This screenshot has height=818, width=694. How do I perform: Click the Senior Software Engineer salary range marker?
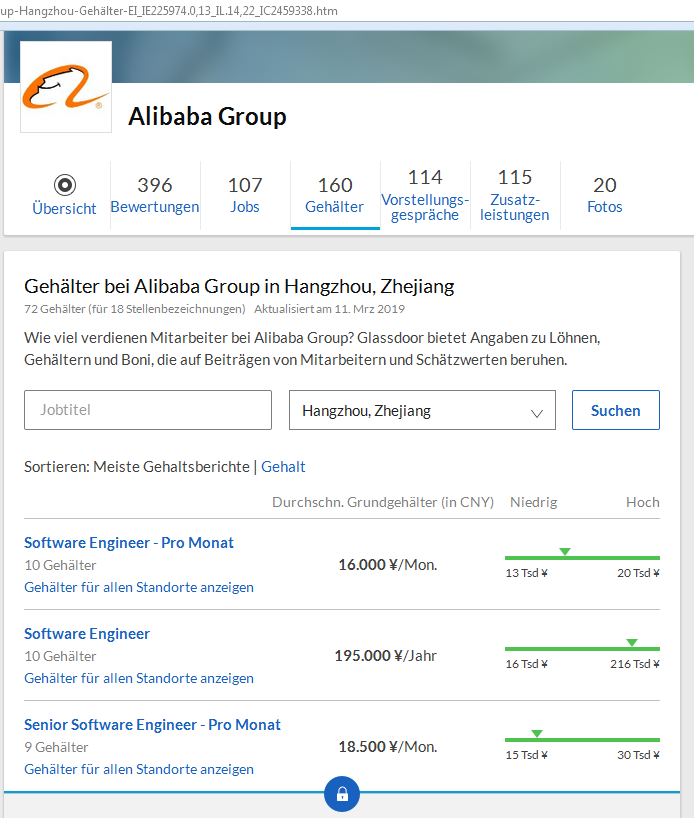click(537, 734)
